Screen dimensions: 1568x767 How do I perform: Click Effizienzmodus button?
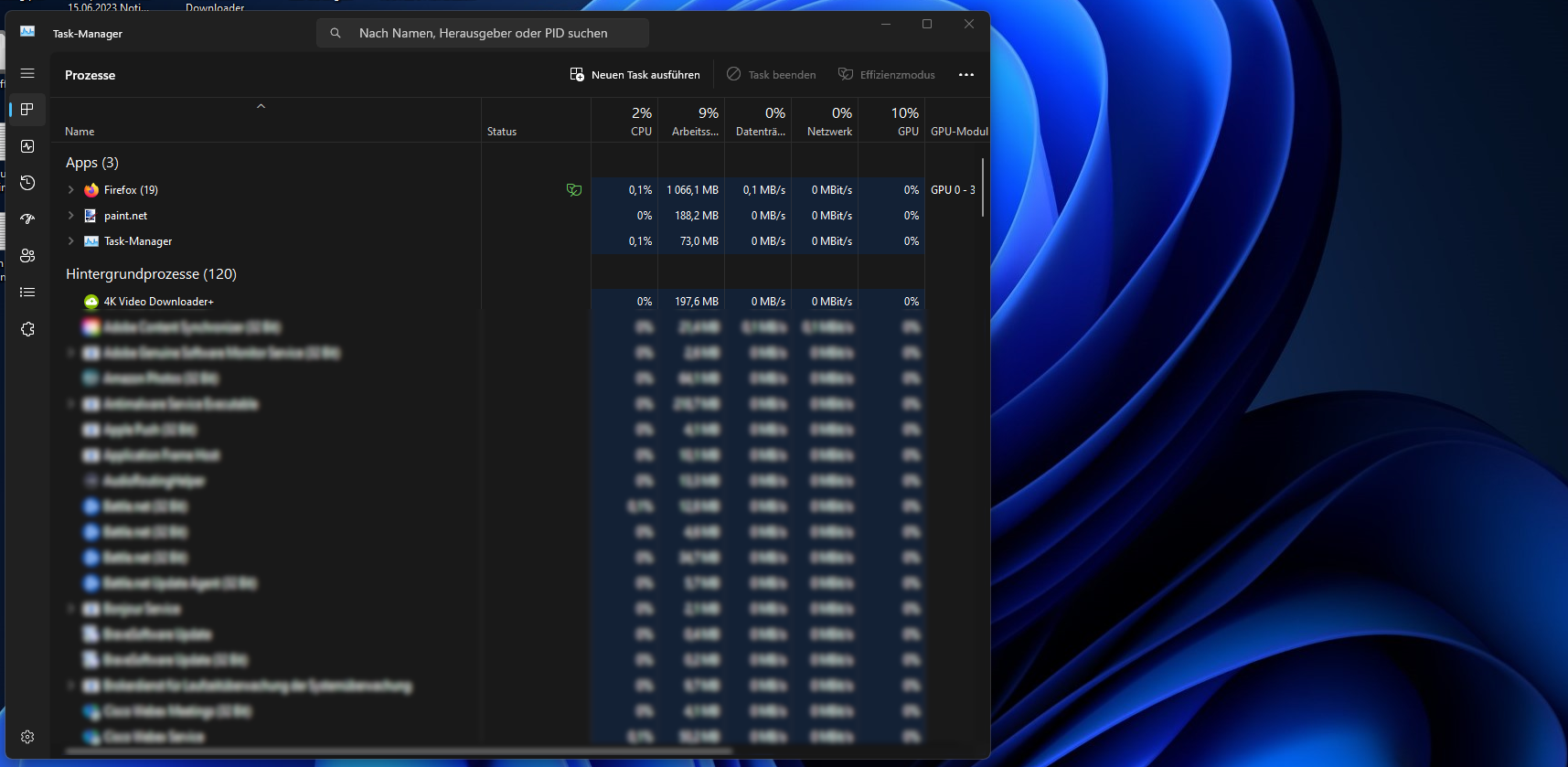click(x=887, y=75)
